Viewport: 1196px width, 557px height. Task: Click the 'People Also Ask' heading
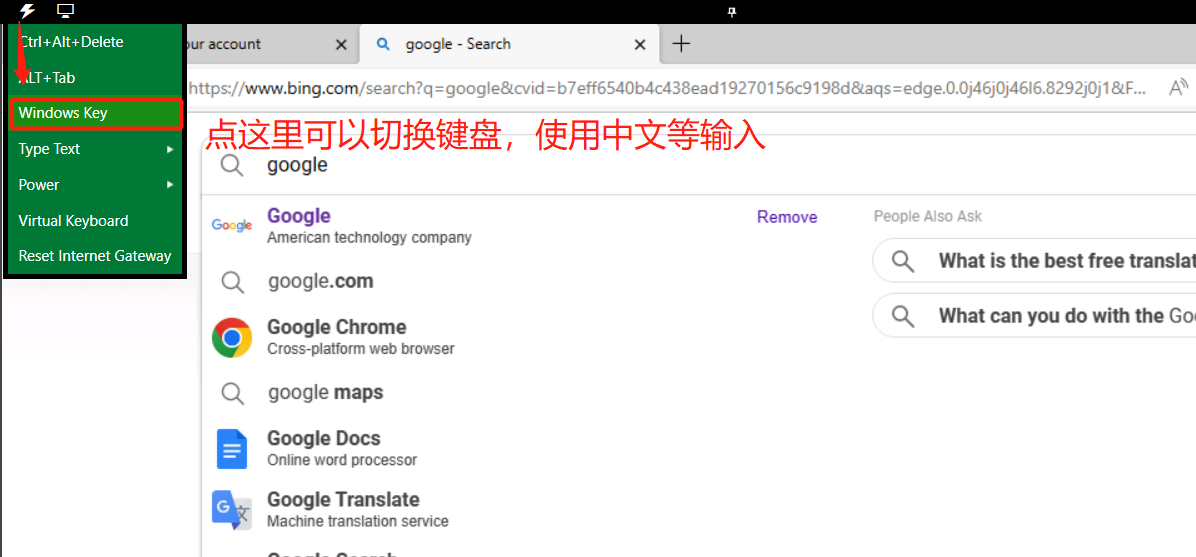(928, 217)
